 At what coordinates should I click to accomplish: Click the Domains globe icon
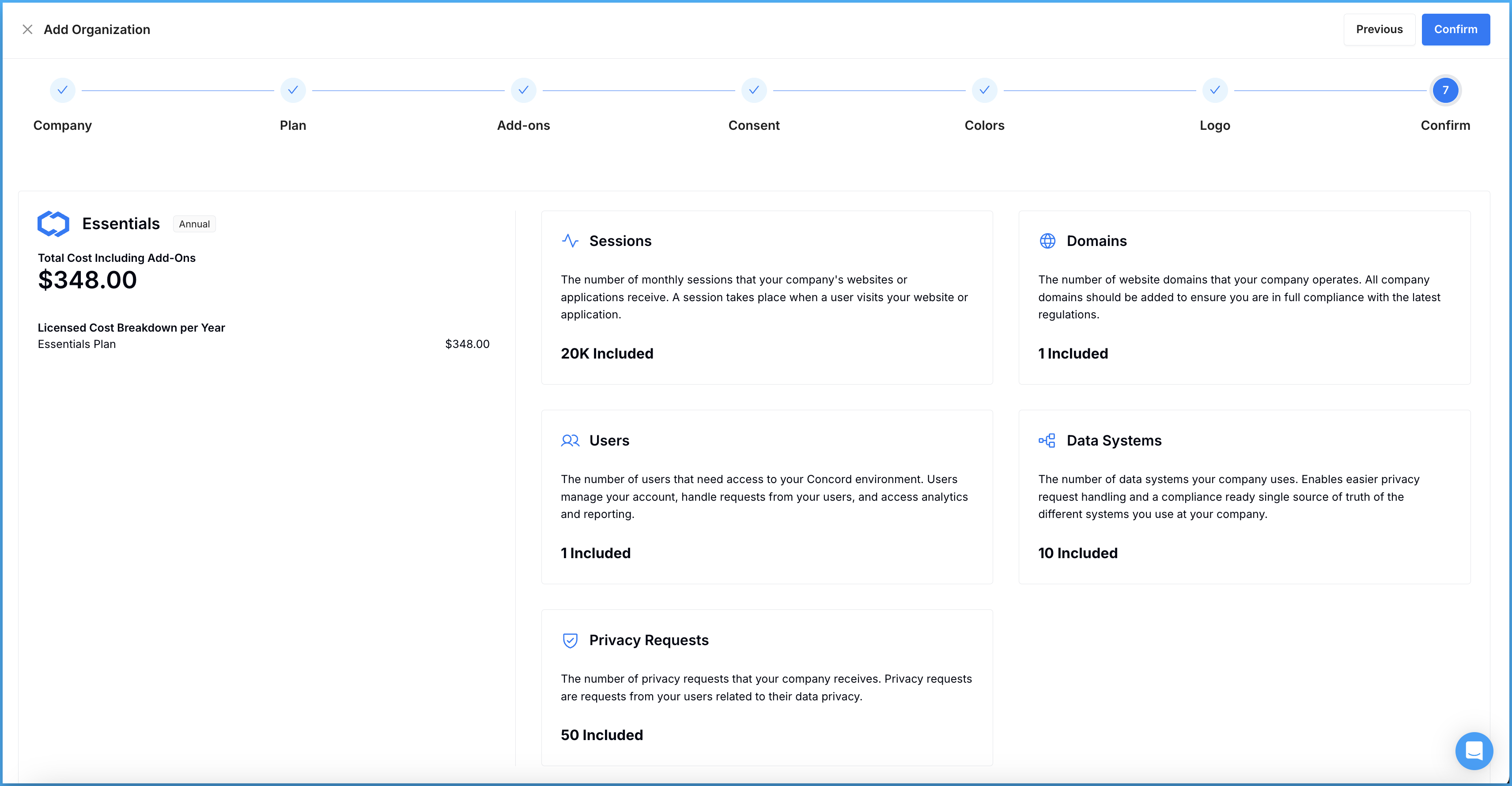click(1047, 241)
